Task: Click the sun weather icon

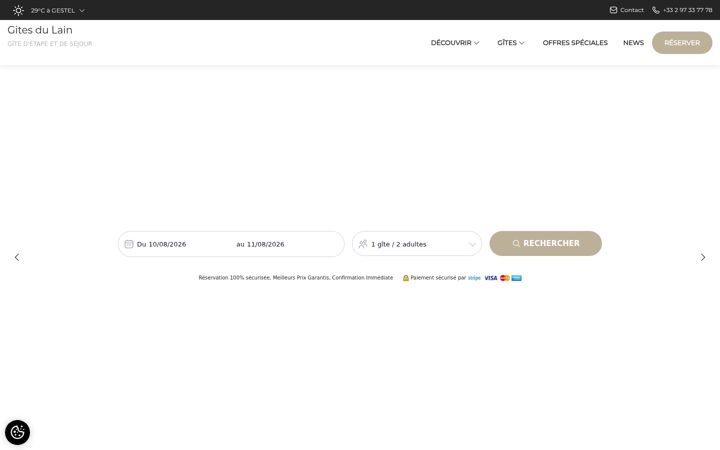Action: point(18,10)
